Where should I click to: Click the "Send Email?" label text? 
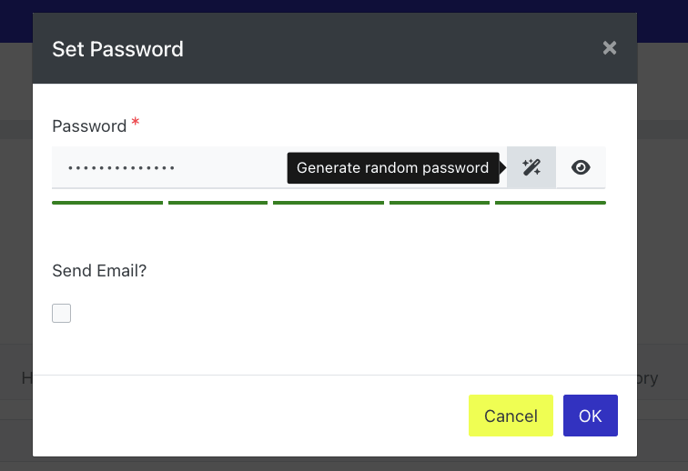pos(99,270)
